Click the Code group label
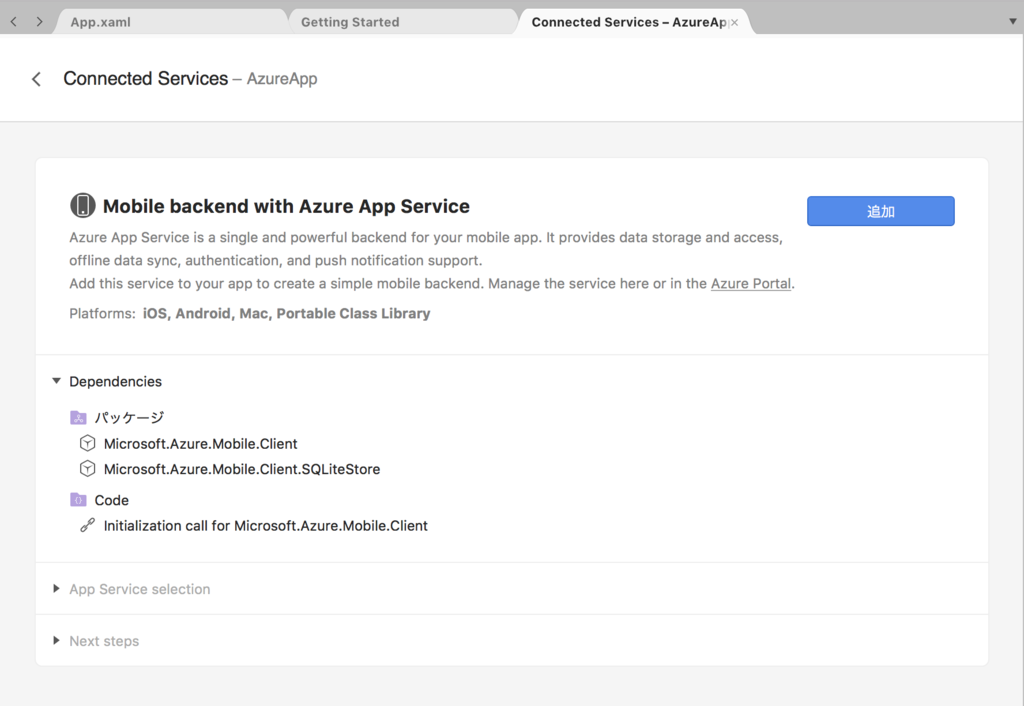This screenshot has width=1024, height=706. coord(112,500)
